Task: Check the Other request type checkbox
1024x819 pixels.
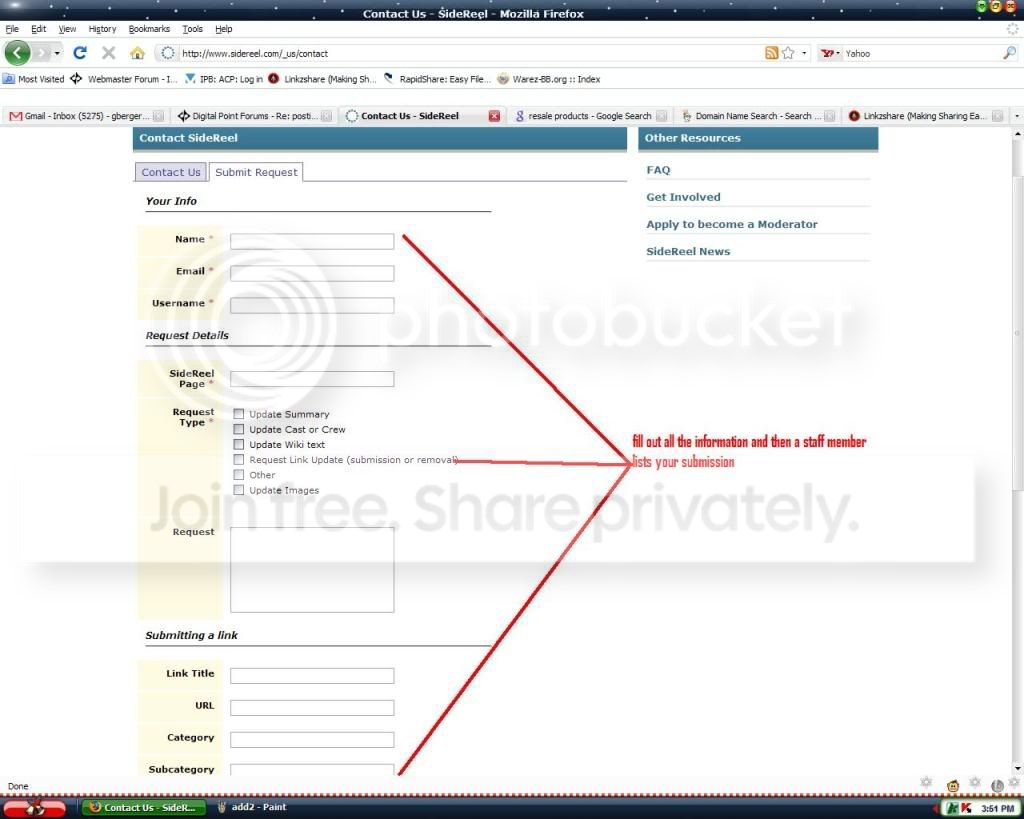Action: (239, 475)
